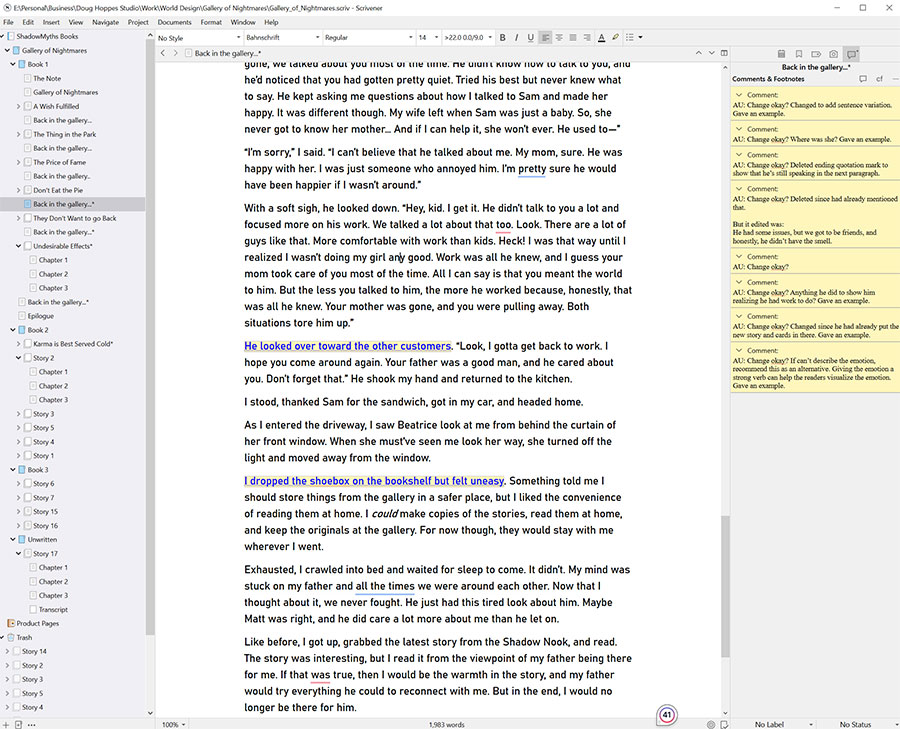Toggle italic formatting
The width and height of the screenshot is (900, 729).
(516, 37)
